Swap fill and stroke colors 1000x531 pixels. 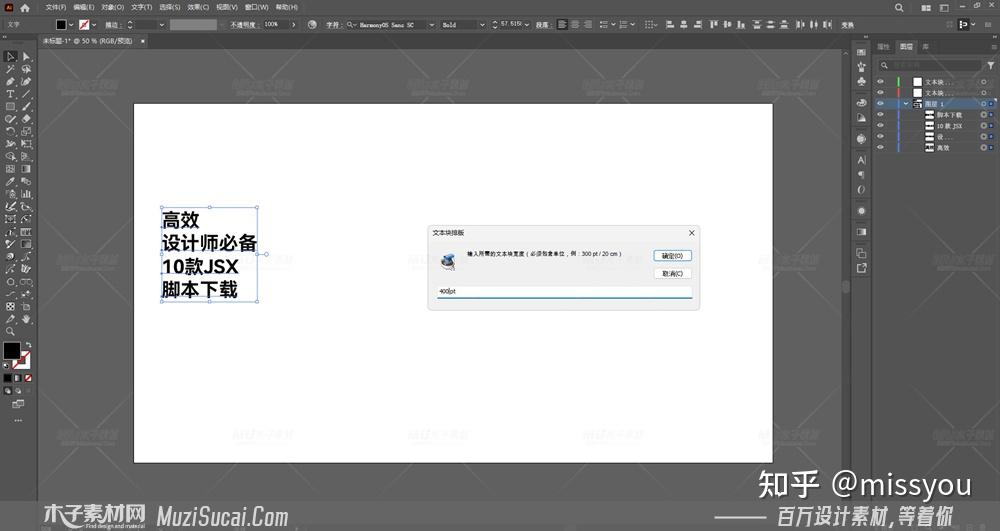click(28, 345)
